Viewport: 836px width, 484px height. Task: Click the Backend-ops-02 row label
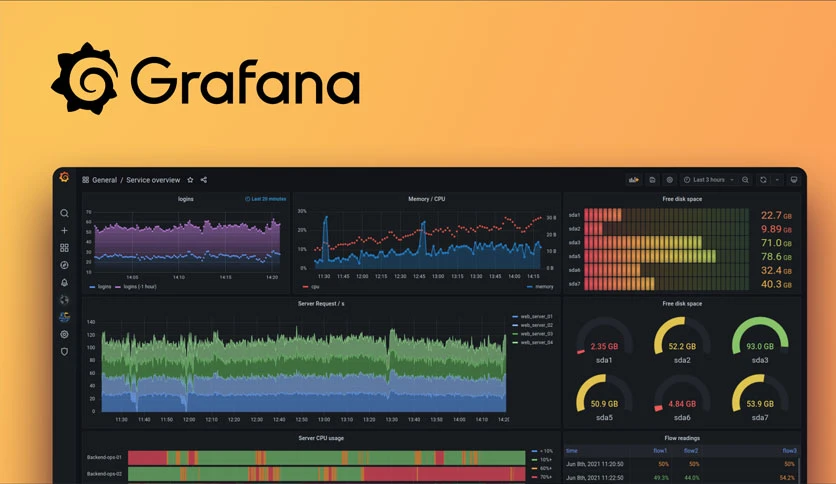click(104, 474)
